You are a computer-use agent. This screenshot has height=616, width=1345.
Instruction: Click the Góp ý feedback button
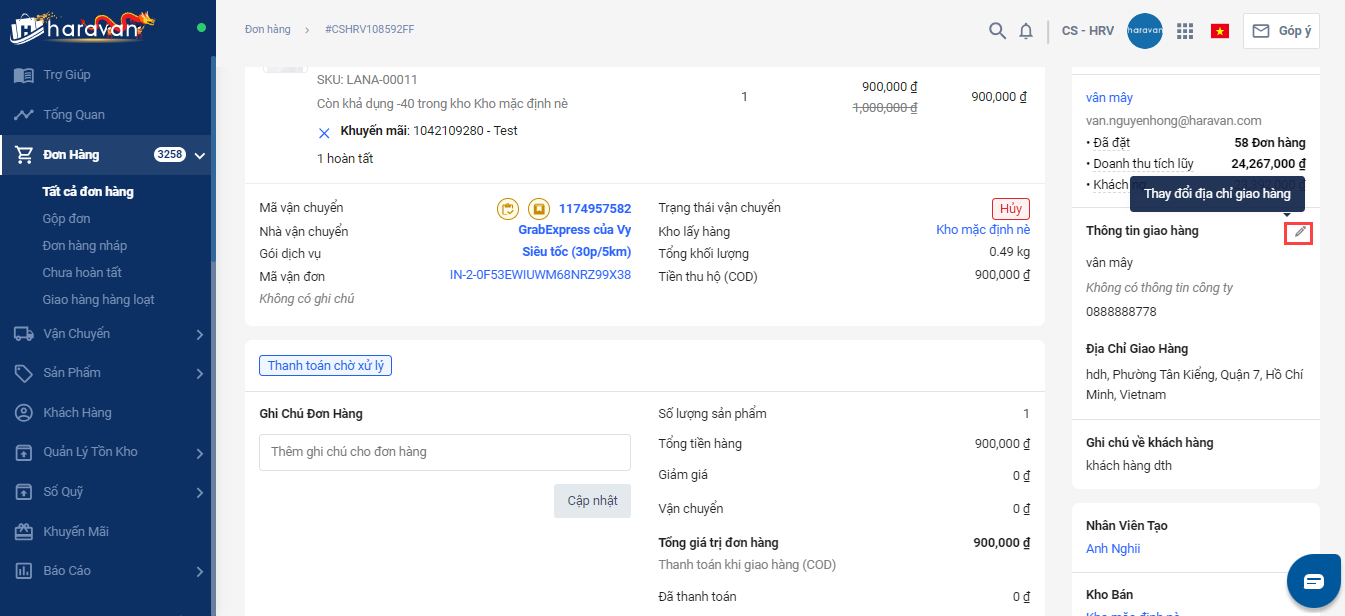point(1281,31)
